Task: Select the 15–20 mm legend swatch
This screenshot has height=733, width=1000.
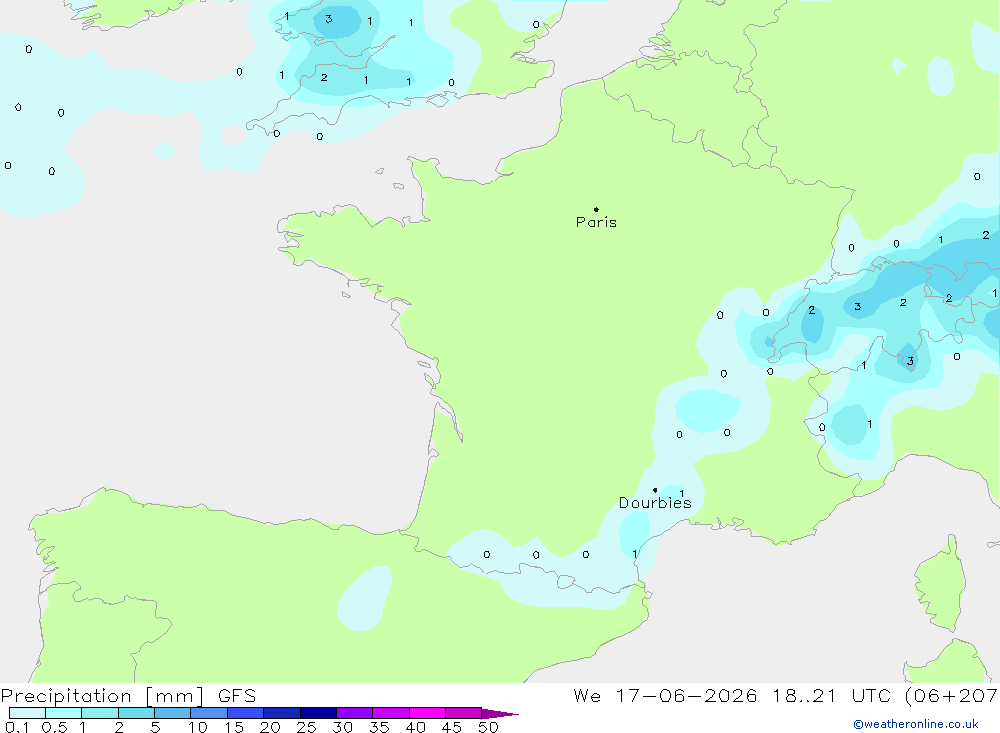Action: pyautogui.click(x=246, y=713)
